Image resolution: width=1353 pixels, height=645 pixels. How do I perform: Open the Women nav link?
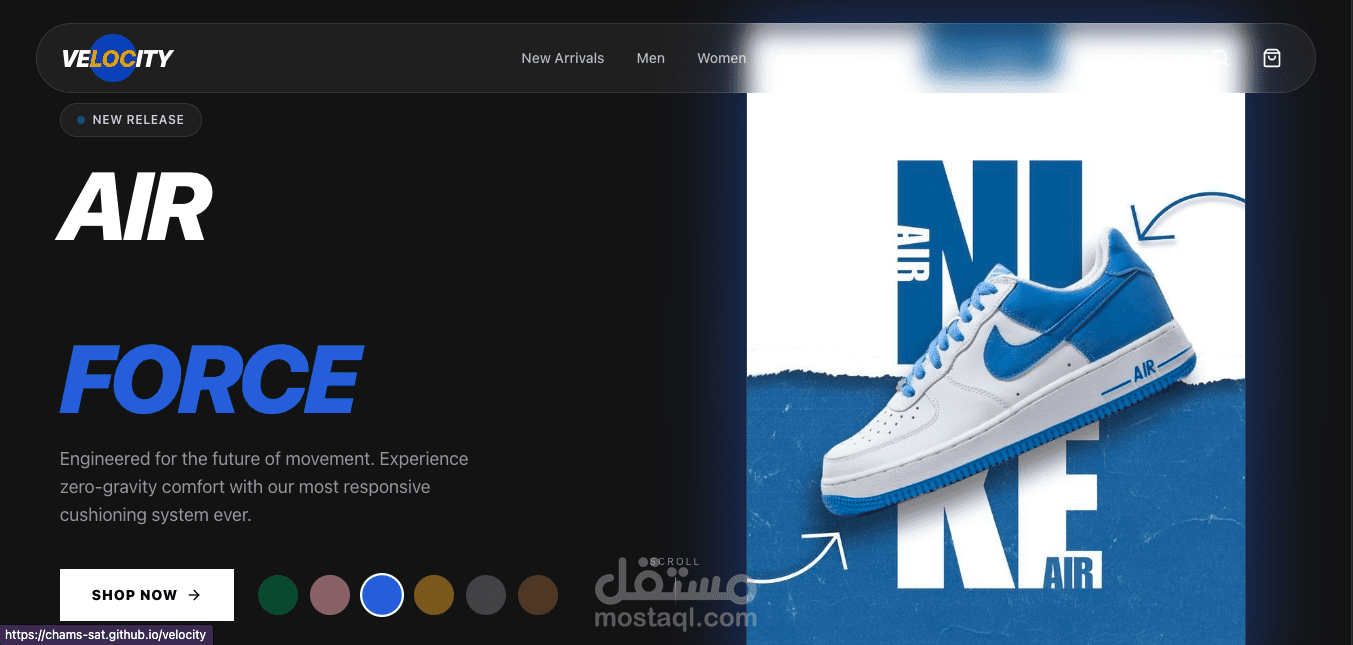721,58
